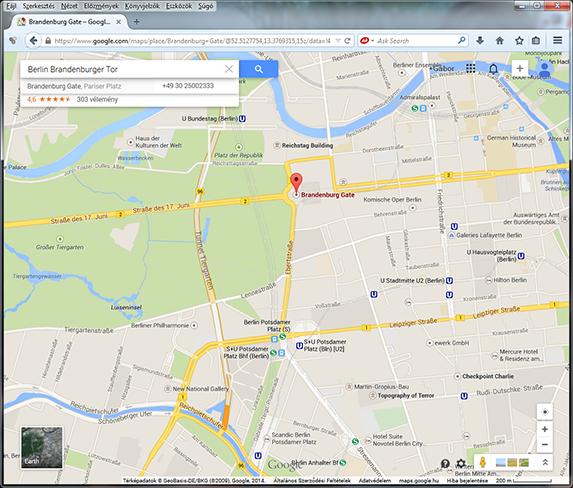Click the address bar URL field
Image resolution: width=573 pixels, height=488 pixels.
[x=192, y=41]
